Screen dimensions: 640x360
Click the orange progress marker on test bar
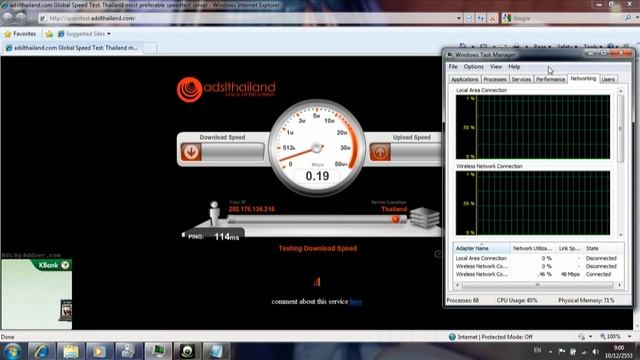[395, 219]
